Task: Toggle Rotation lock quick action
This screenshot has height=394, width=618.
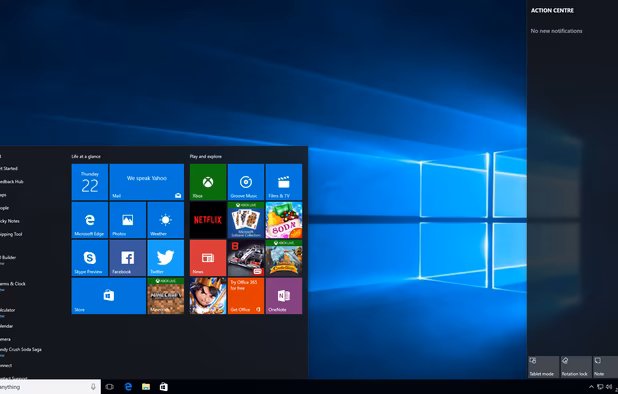Action: (576, 367)
